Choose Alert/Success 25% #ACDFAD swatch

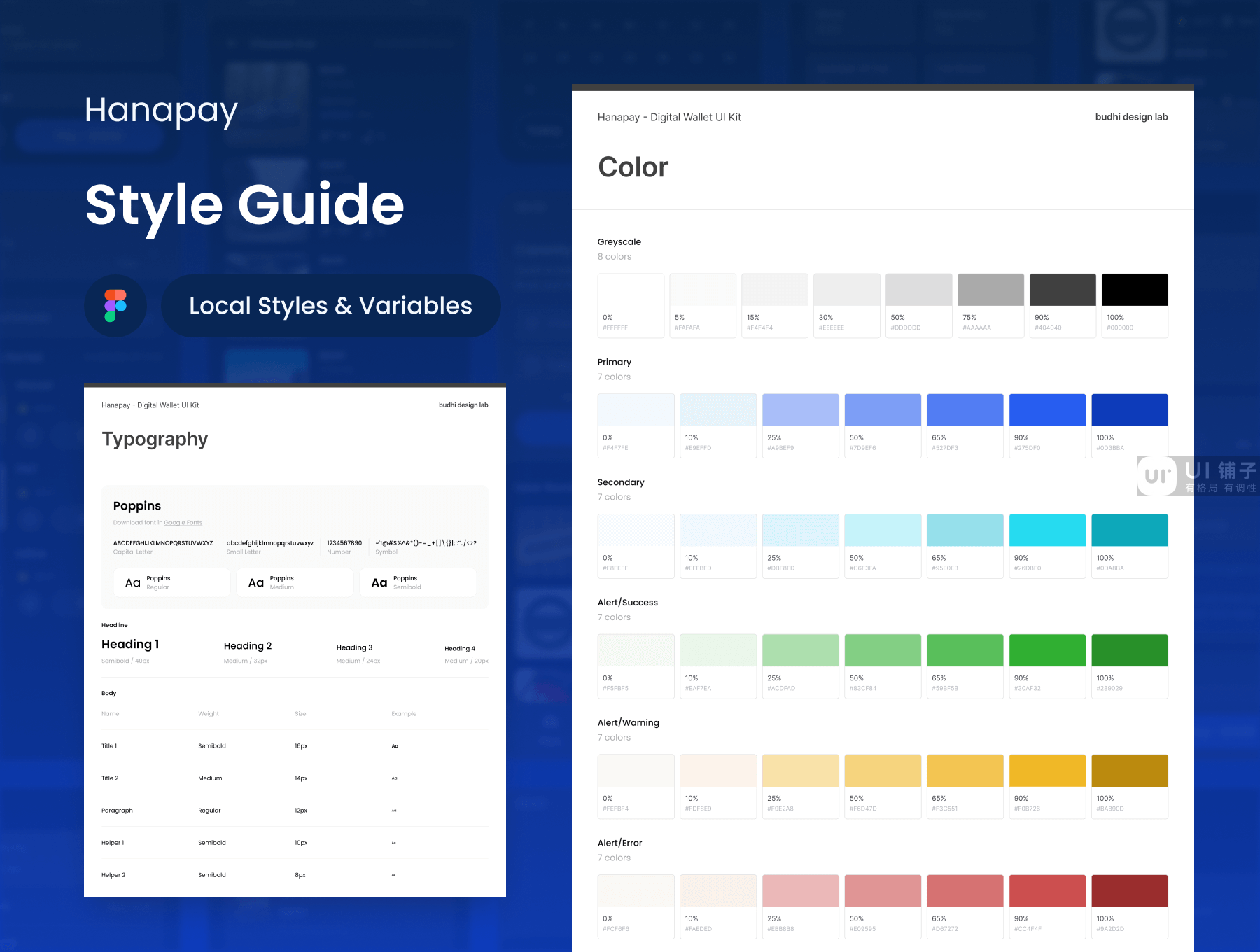(801, 666)
